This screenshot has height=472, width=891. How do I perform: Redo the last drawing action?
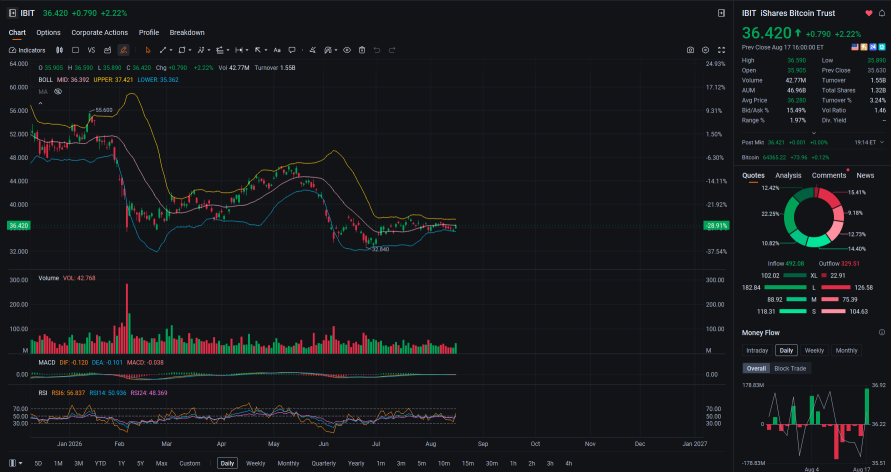[x=392, y=50]
